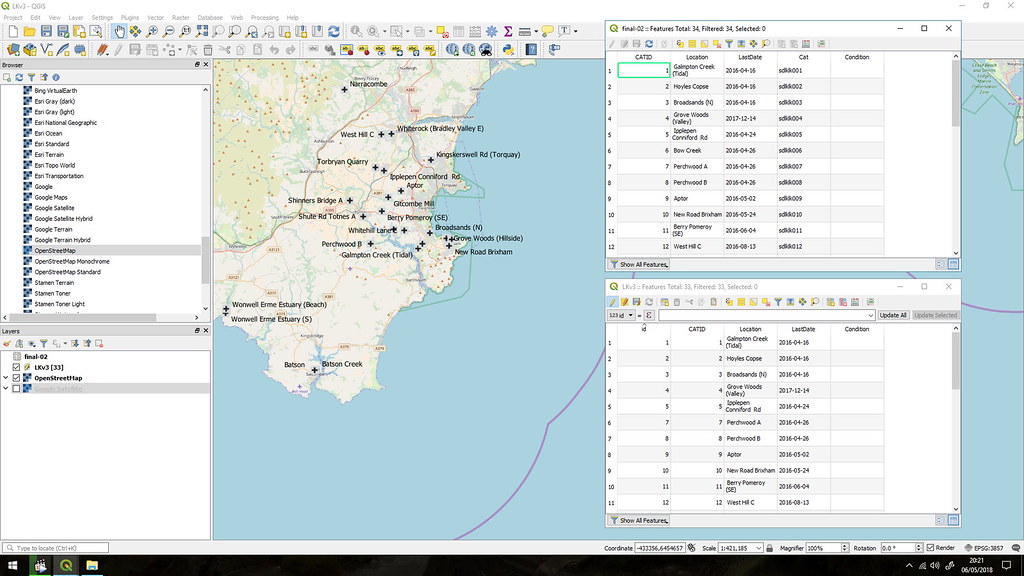Click the Zoom In magnifier tool
This screenshot has width=1024, height=576.
(152, 31)
